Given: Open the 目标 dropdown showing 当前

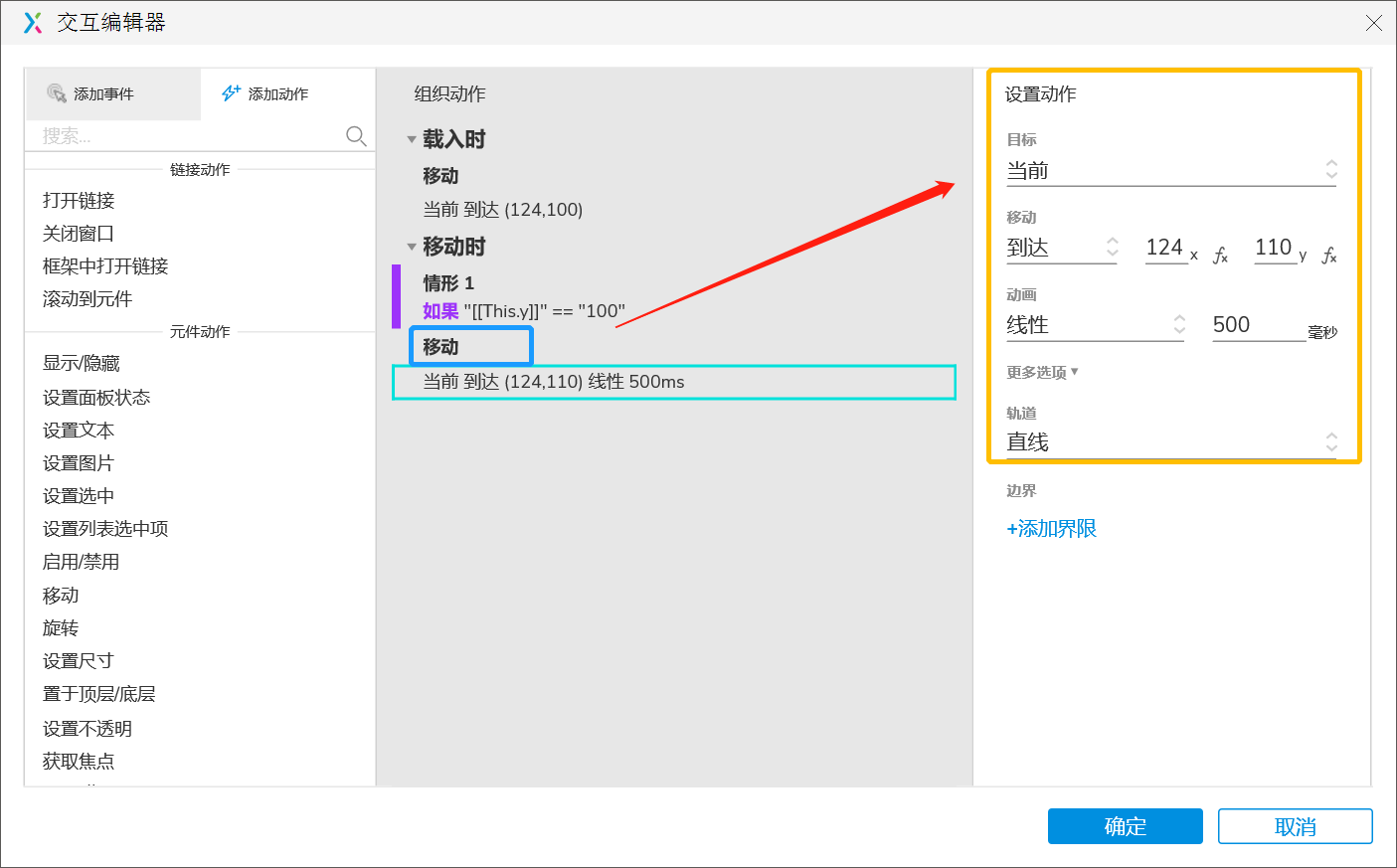Looking at the screenshot, I should 1172,171.
